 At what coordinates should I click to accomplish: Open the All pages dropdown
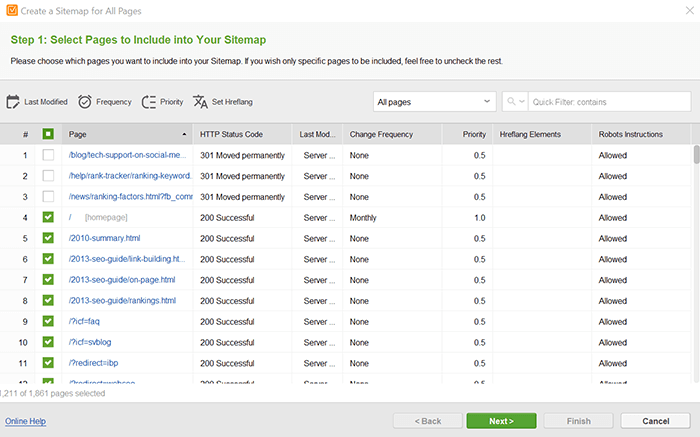[434, 102]
